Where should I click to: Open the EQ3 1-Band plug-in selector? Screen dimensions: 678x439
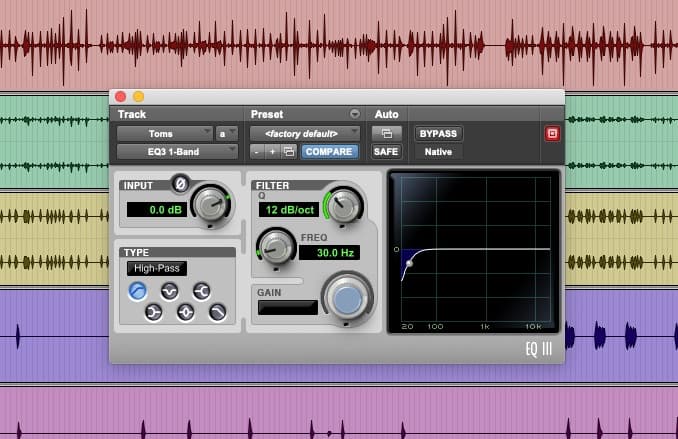[177, 152]
